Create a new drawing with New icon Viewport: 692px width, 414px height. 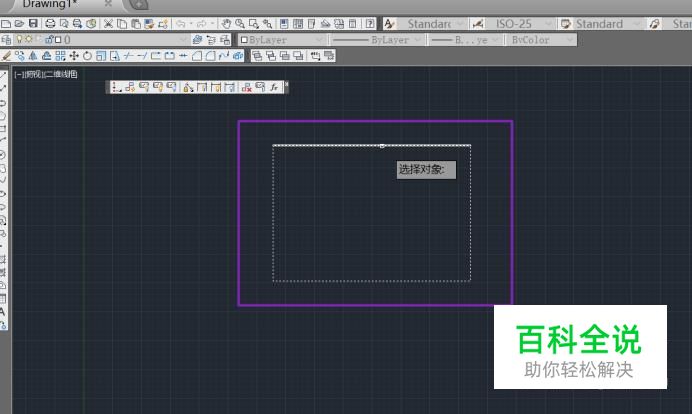pos(6,24)
